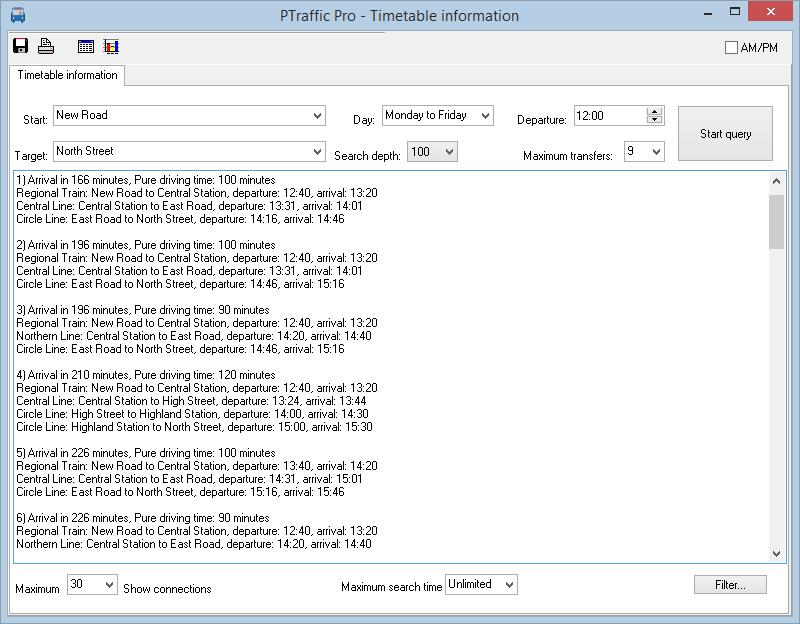Click the Start query button
The height and width of the screenshot is (624, 800).
(x=725, y=134)
